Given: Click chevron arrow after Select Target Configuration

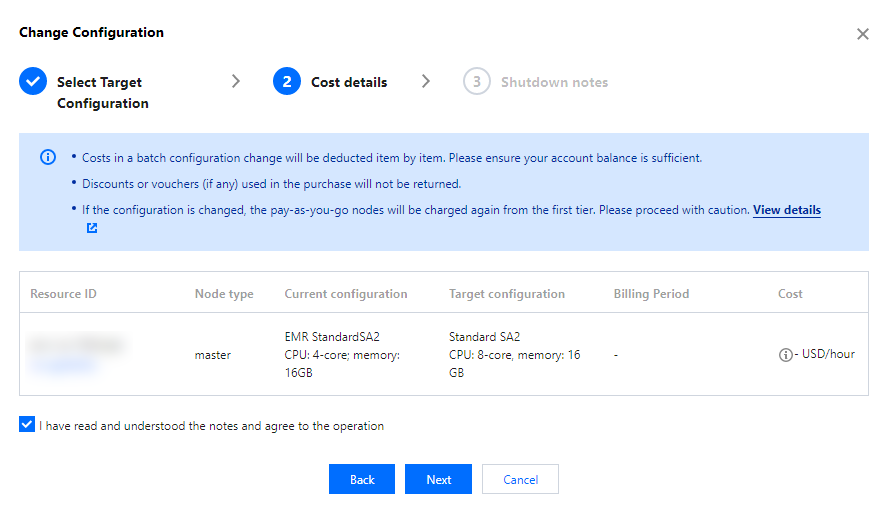Looking at the screenshot, I should point(236,82).
